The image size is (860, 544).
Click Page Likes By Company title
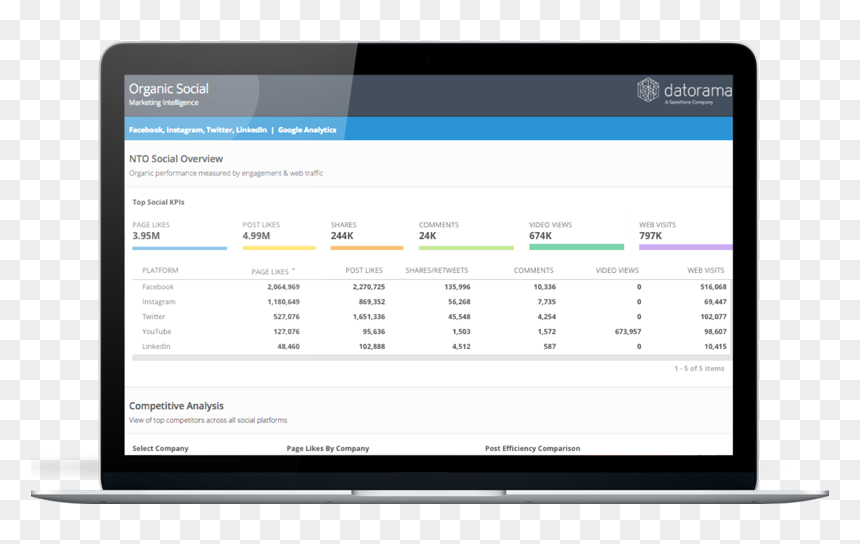327,448
